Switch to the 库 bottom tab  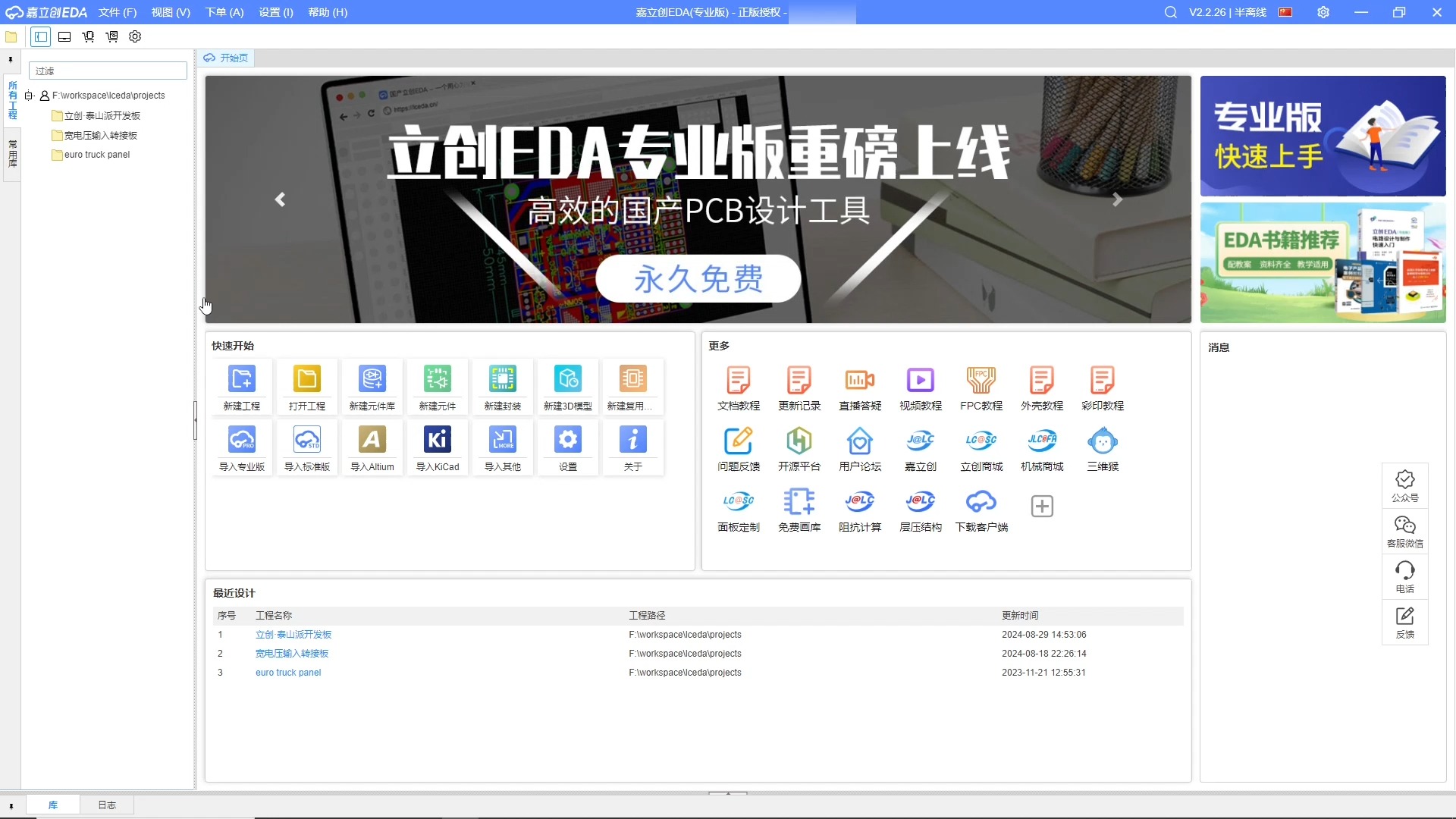tap(53, 805)
